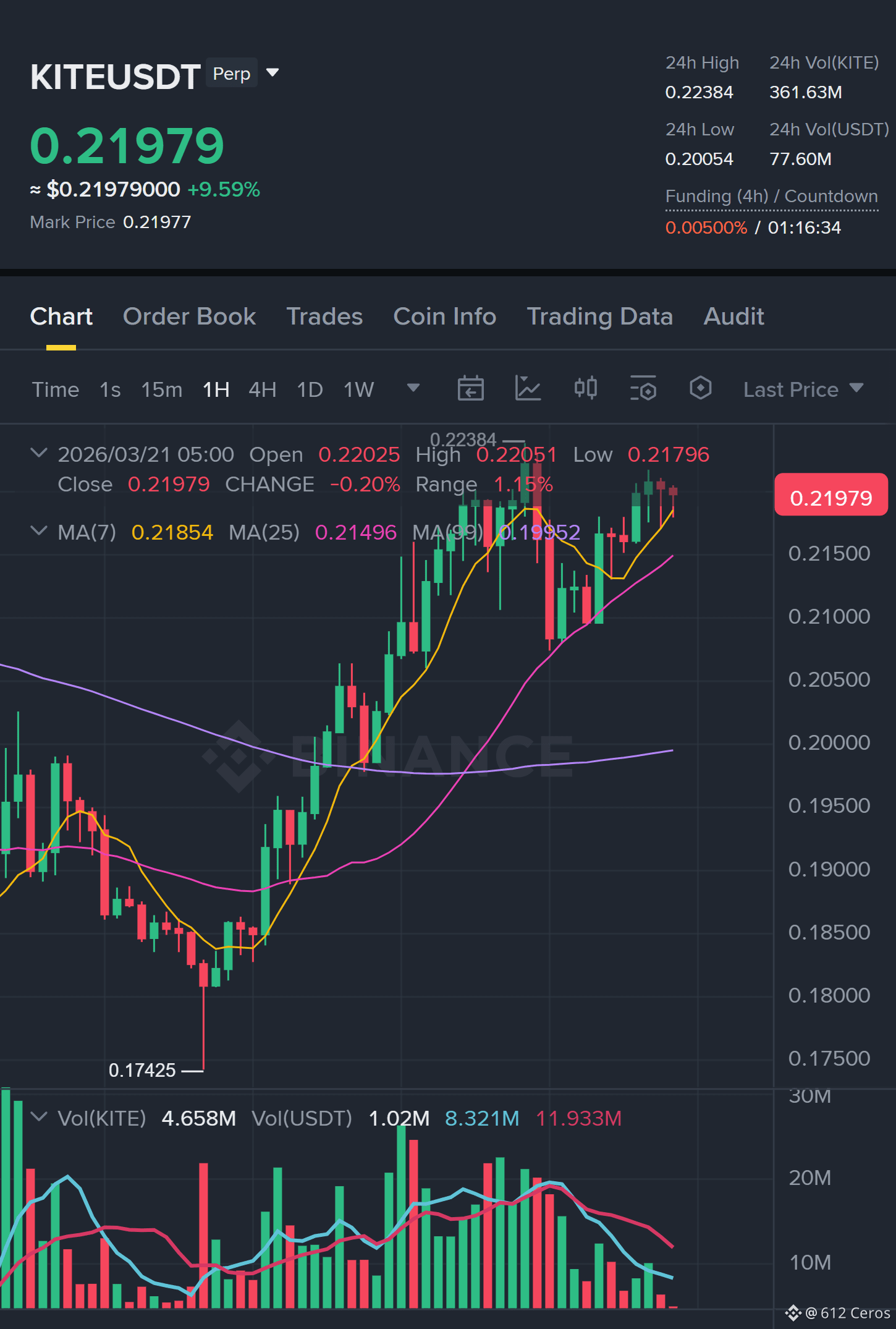Open the KITEUSDT Perp pair dropdown
Screen dimensions: 896x1329
pos(273,73)
